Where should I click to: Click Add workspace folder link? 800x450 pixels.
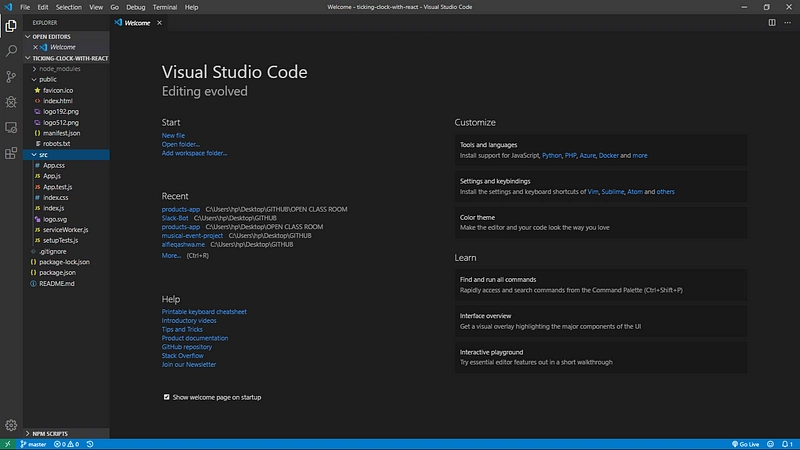(194, 153)
